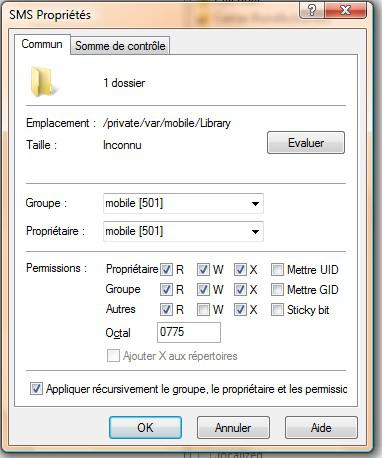
Task: Click the Annuler button
Action: click(233, 427)
